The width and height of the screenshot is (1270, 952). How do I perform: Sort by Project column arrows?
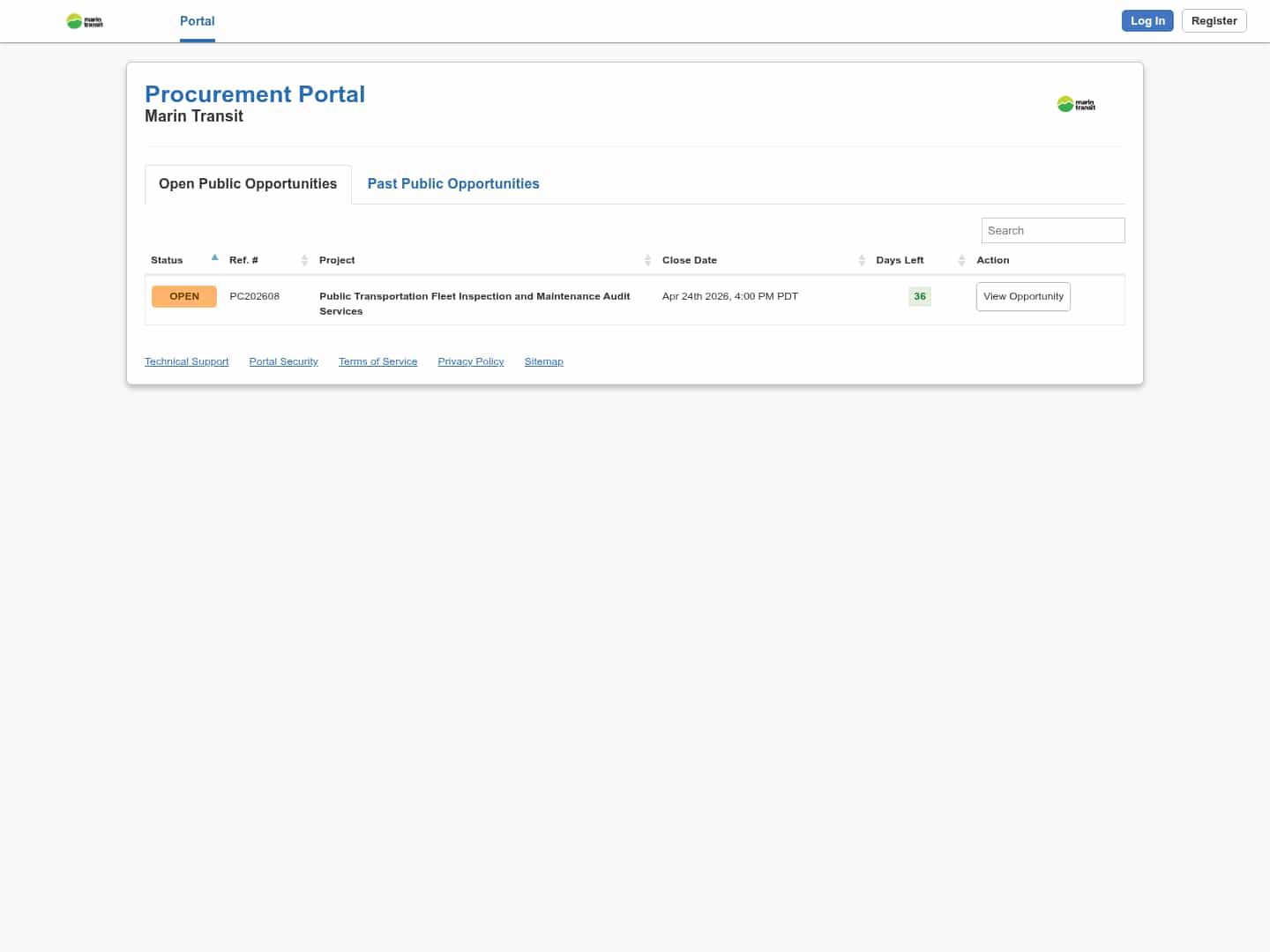[647, 260]
